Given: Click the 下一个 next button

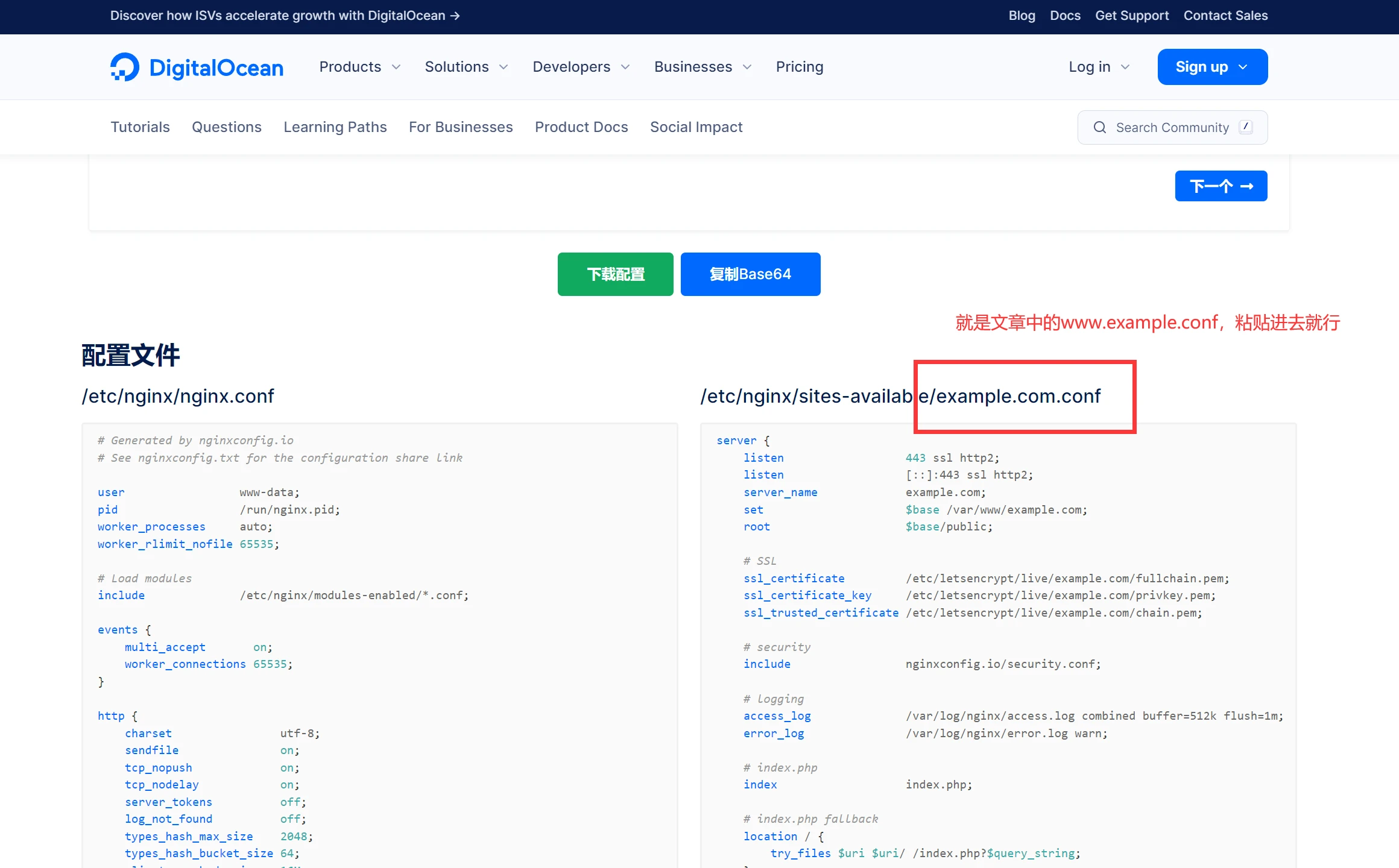Looking at the screenshot, I should 1221,186.
